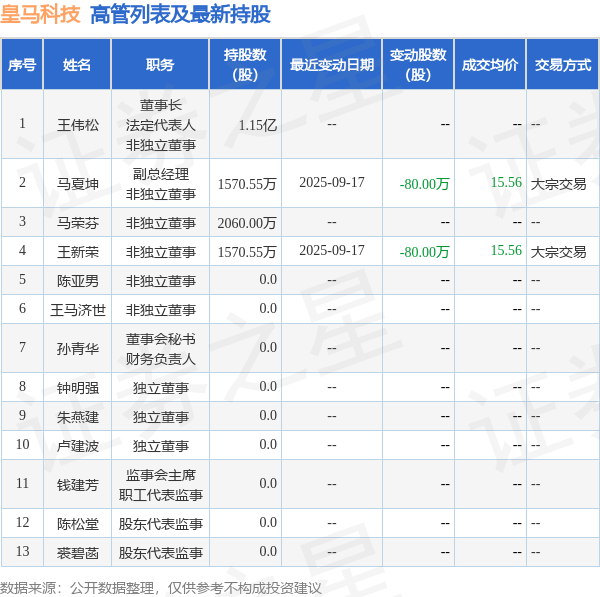
Task: Click the 财务负责人 position text
Action: click(161, 359)
